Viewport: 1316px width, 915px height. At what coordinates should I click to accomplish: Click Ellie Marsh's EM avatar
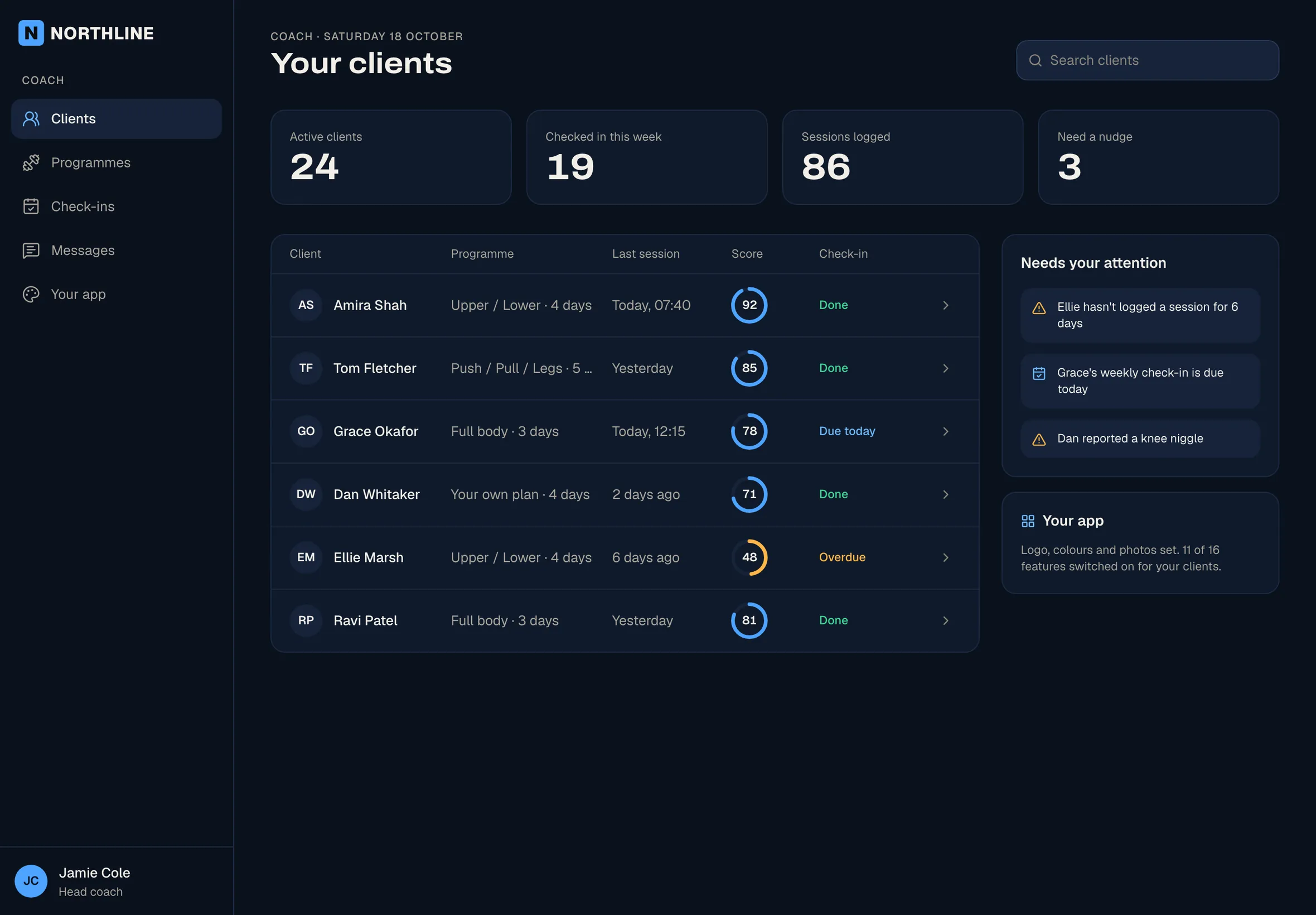pos(306,558)
